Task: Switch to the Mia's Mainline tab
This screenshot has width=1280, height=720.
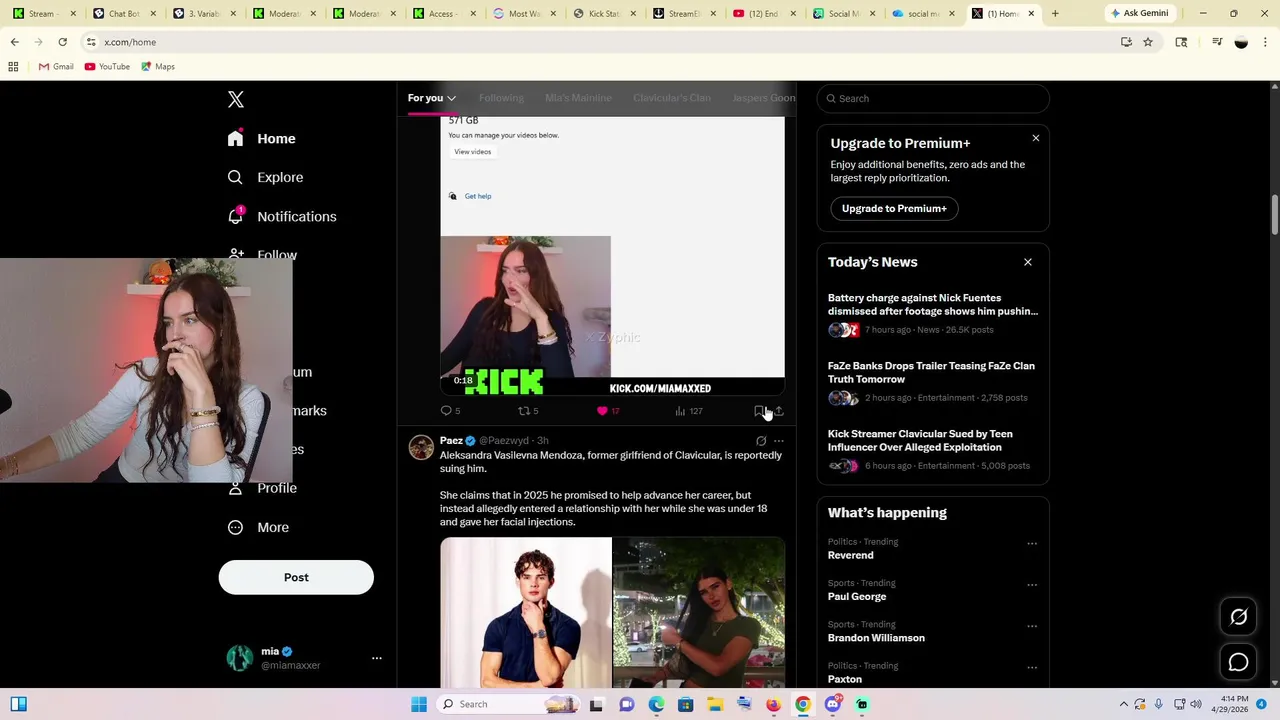Action: pos(578,98)
